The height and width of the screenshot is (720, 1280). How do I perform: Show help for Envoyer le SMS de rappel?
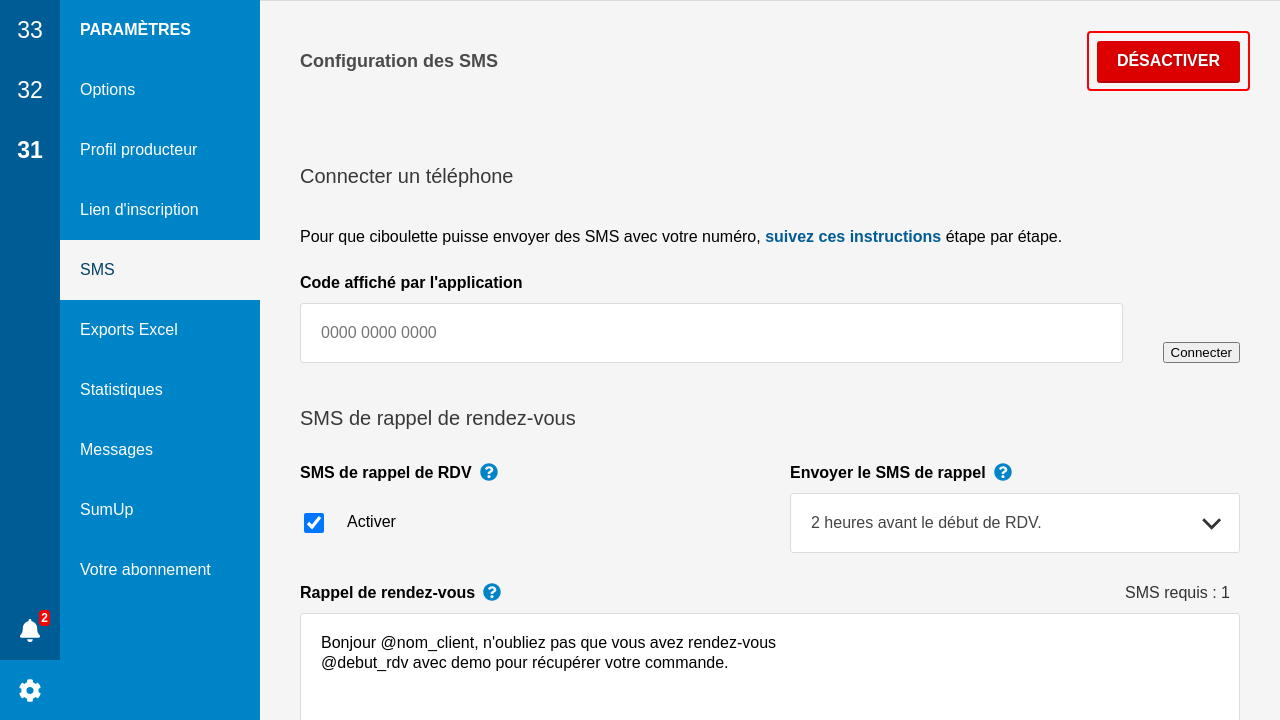1003,472
